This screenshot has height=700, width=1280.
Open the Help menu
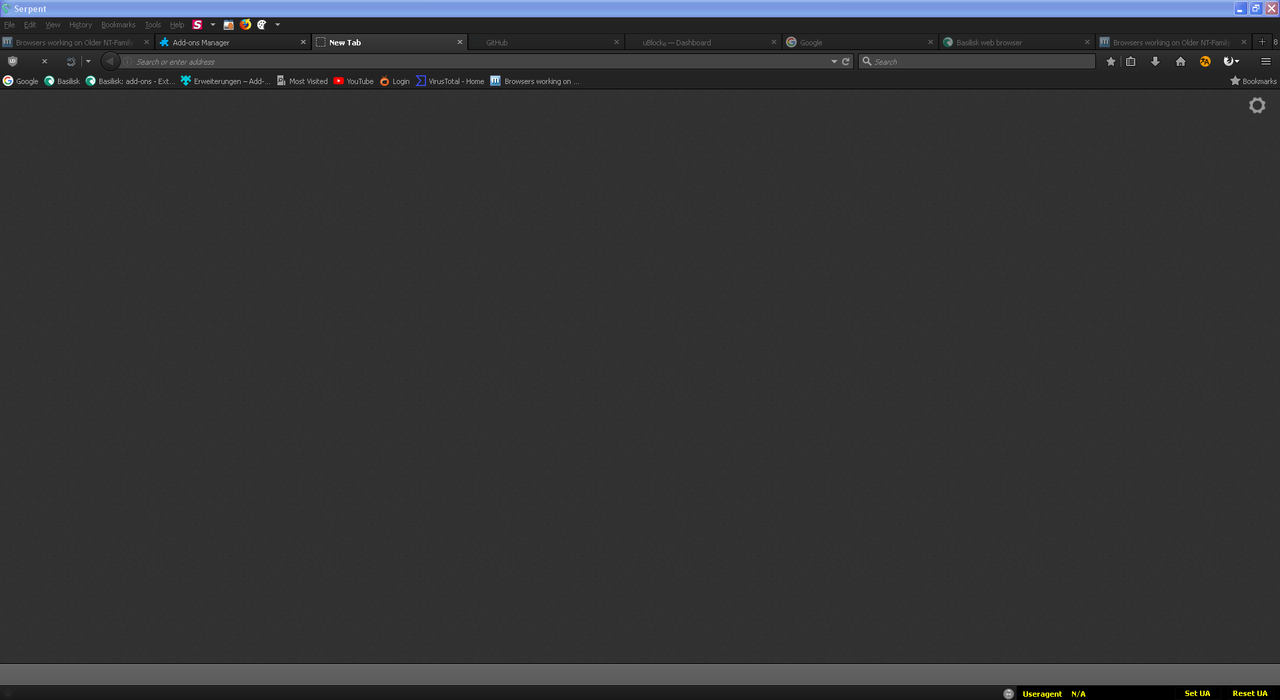pyautogui.click(x=177, y=25)
